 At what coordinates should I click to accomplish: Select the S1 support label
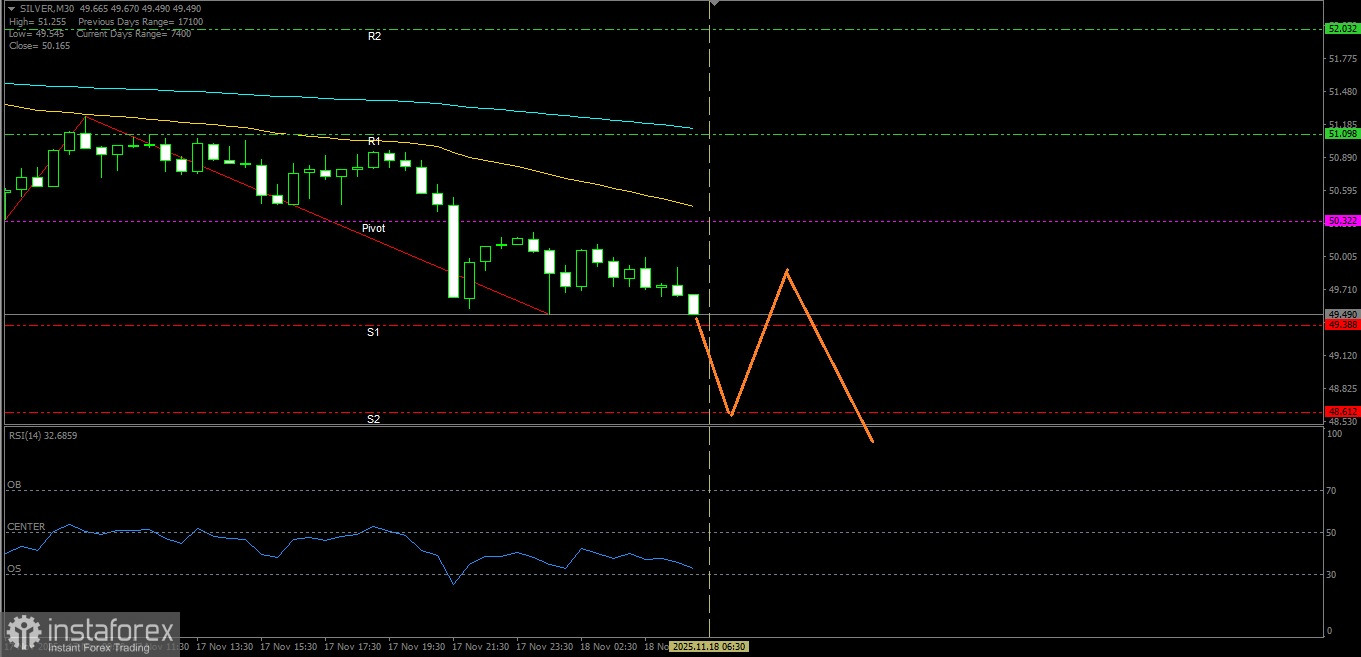click(x=373, y=331)
